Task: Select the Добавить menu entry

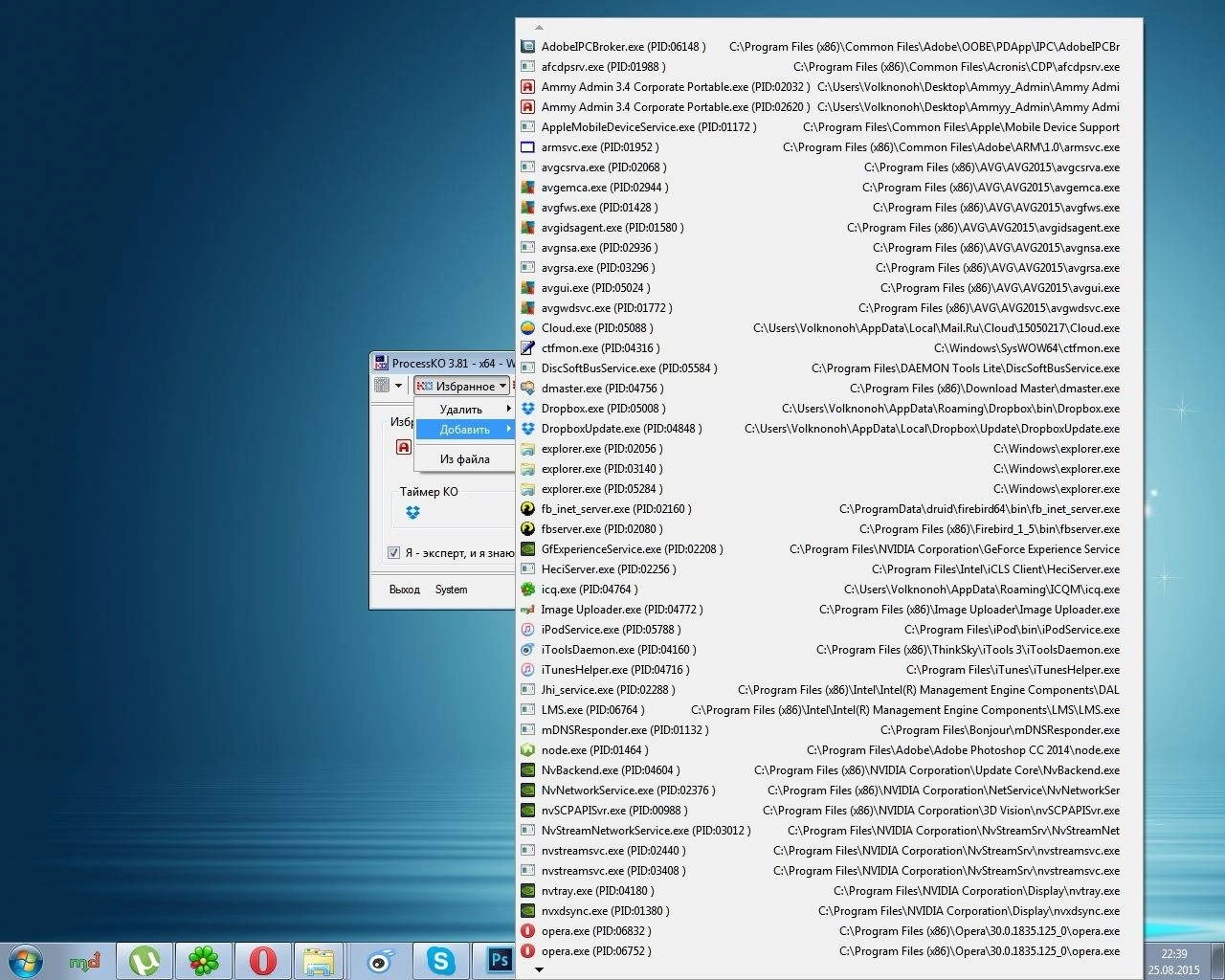Action: (465, 429)
